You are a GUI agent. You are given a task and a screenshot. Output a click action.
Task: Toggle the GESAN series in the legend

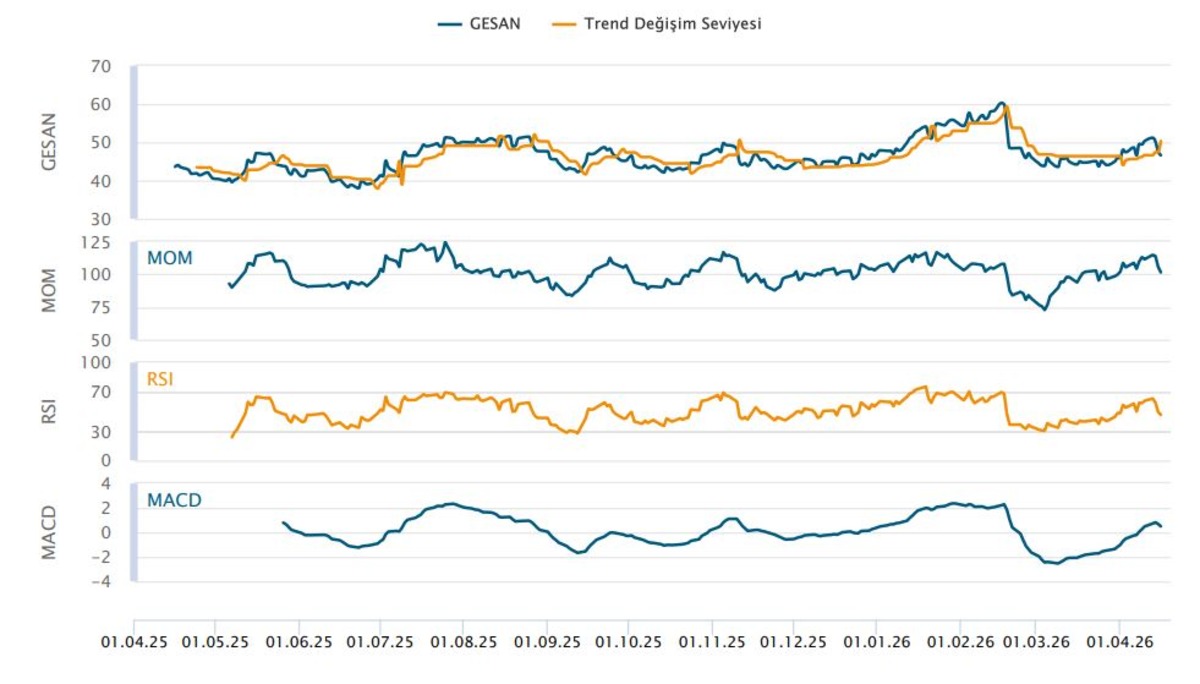tap(478, 23)
